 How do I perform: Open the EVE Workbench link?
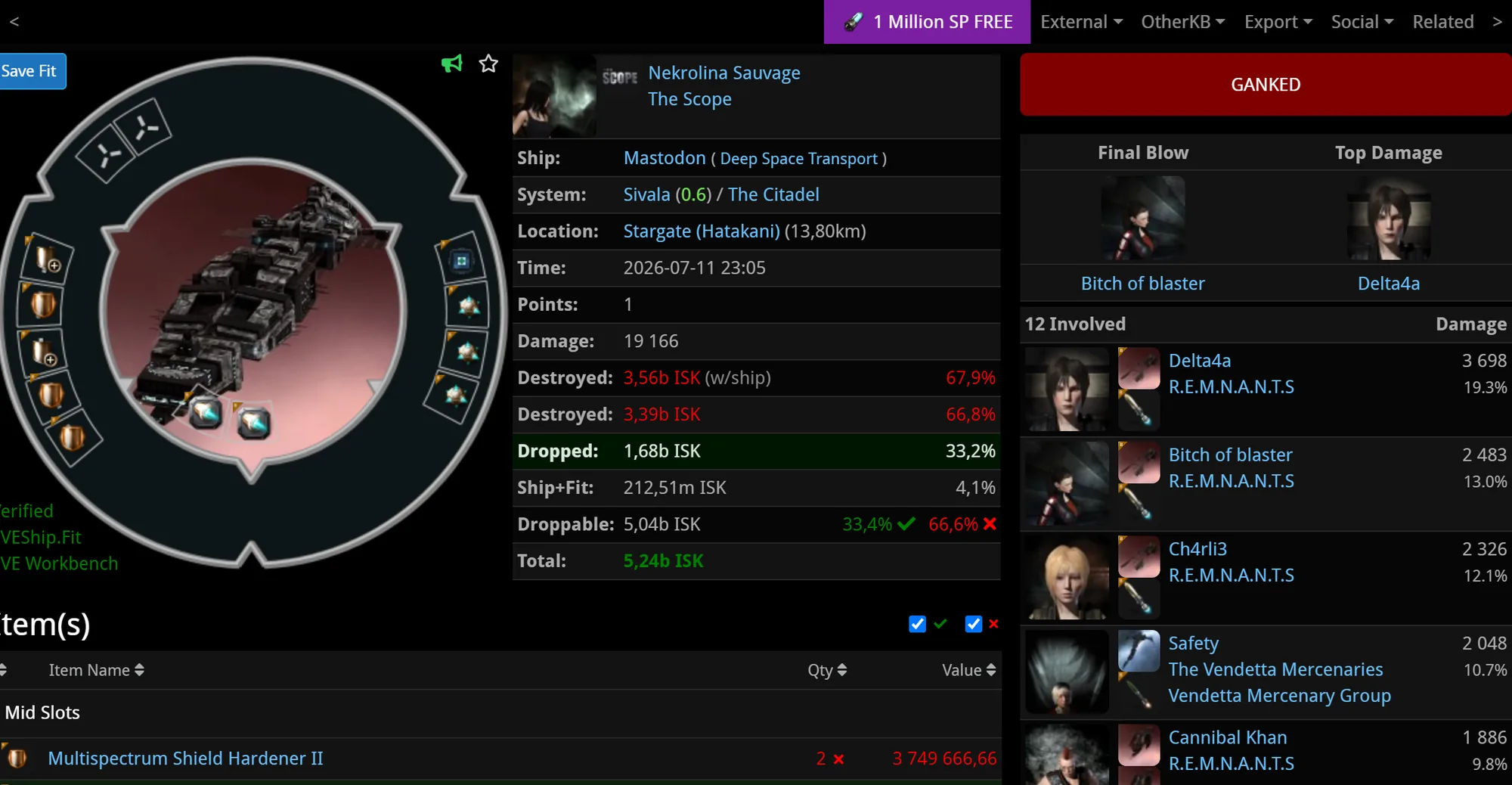pyautogui.click(x=59, y=563)
